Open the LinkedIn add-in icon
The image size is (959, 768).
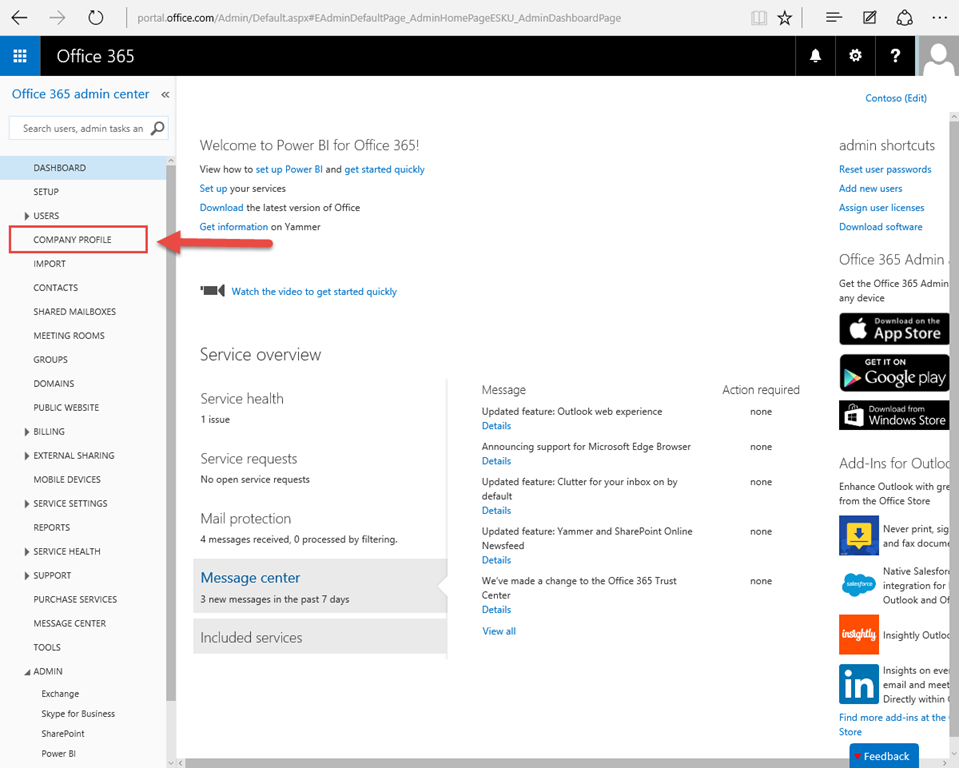pyautogui.click(x=859, y=684)
